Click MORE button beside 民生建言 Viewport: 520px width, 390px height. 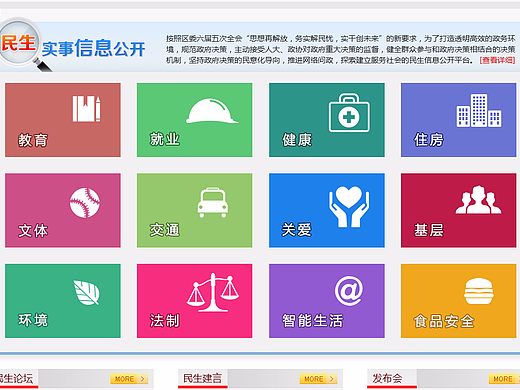click(x=319, y=379)
